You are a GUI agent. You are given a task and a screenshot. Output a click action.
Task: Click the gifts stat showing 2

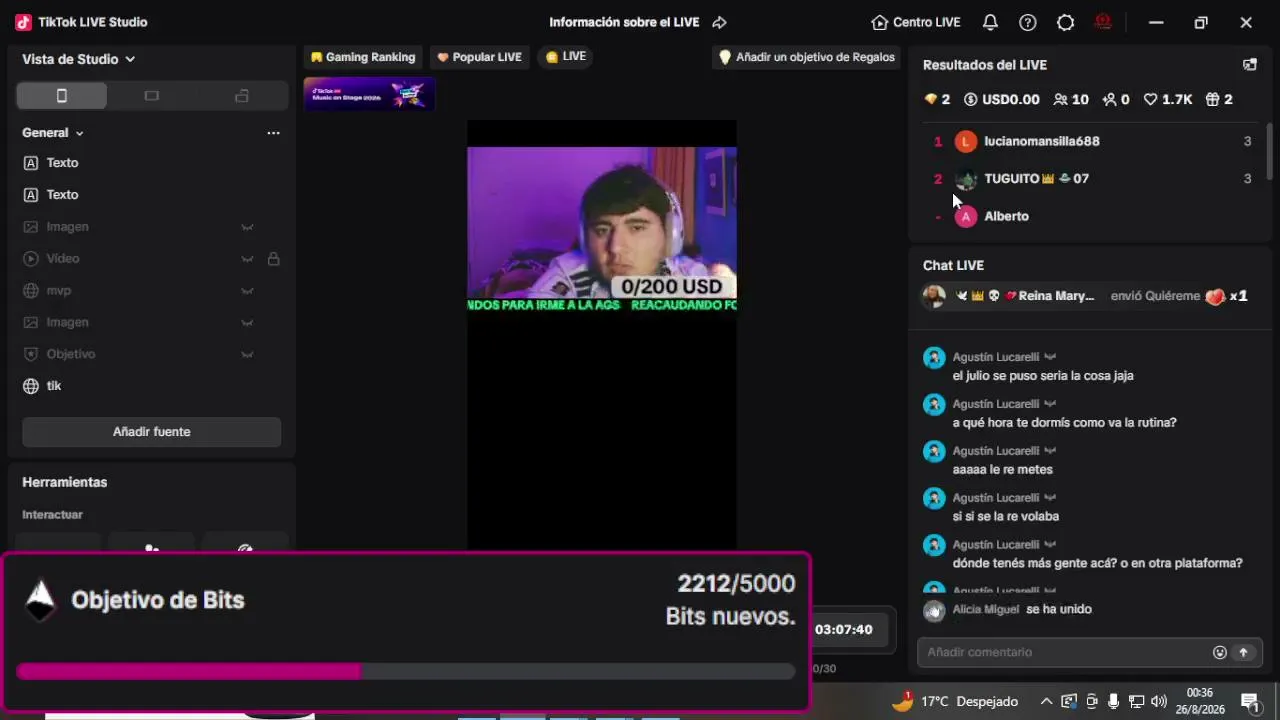coord(1219,100)
